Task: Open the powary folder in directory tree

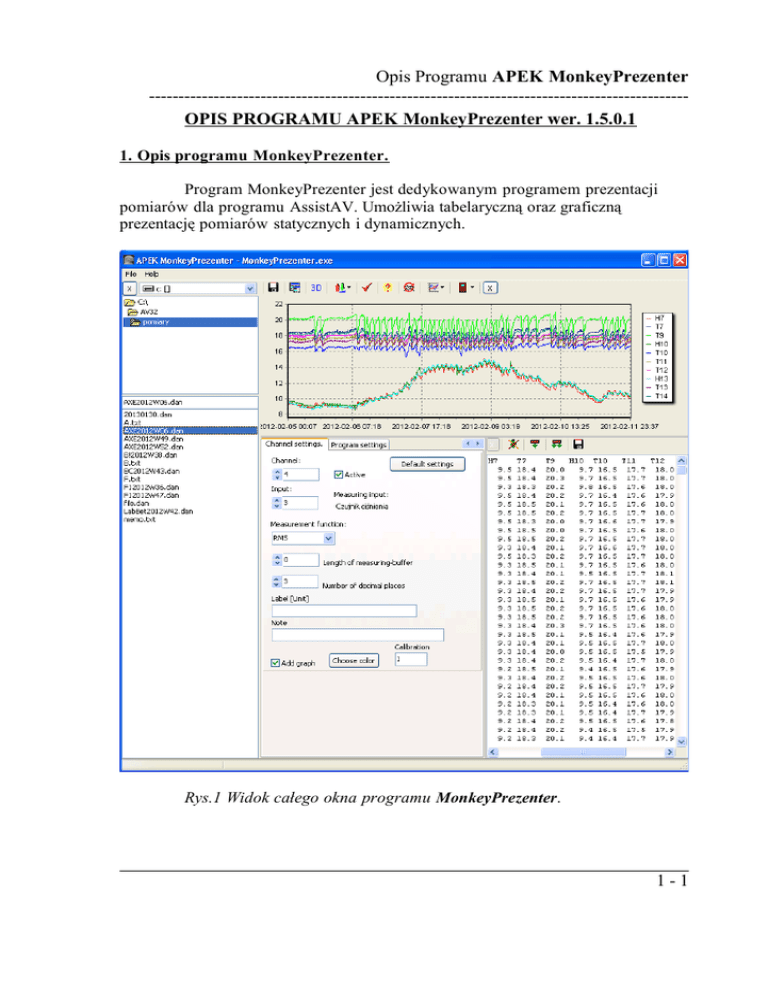Action: (154, 322)
